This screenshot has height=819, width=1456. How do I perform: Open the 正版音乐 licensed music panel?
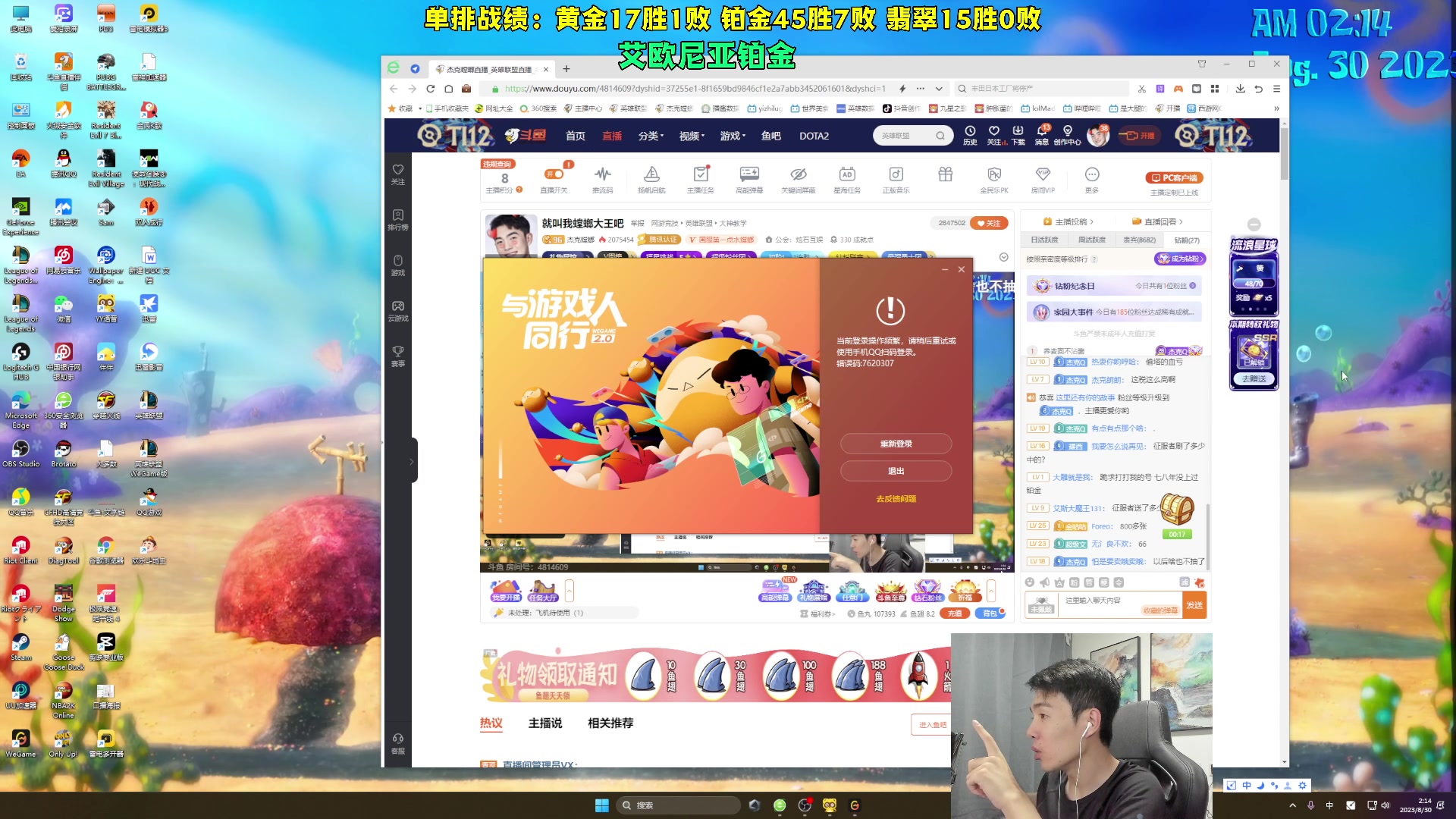click(x=896, y=175)
